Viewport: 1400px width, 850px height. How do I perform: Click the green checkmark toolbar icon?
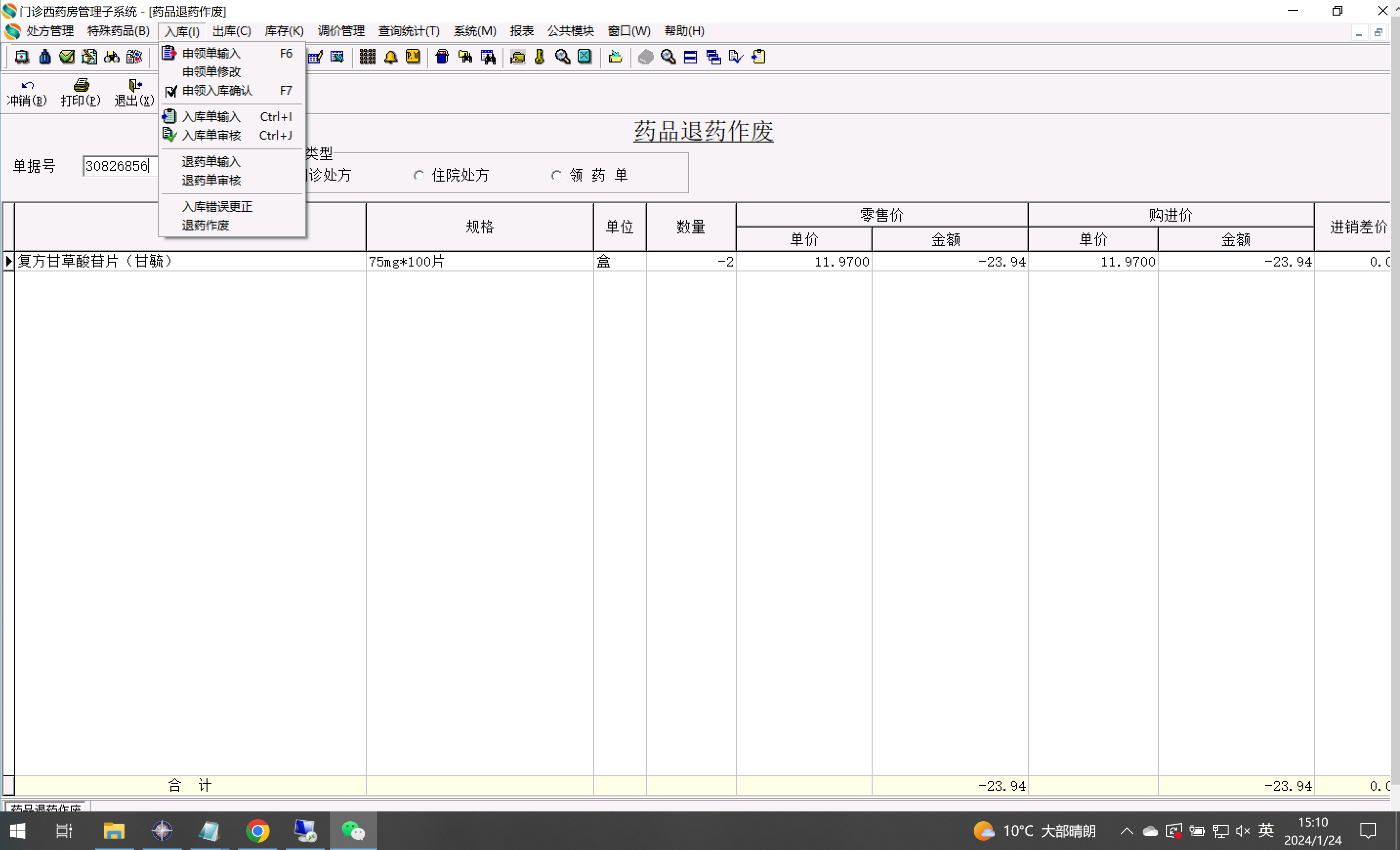[x=67, y=57]
